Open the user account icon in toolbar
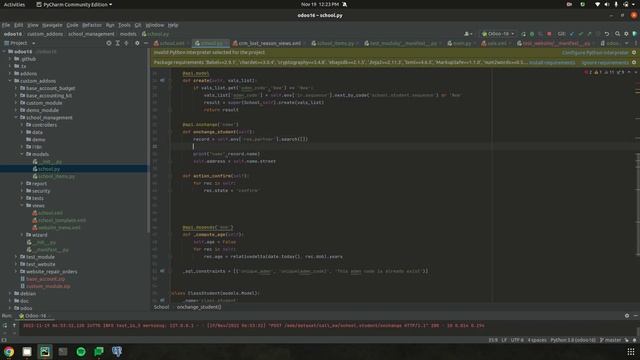 click(468, 34)
